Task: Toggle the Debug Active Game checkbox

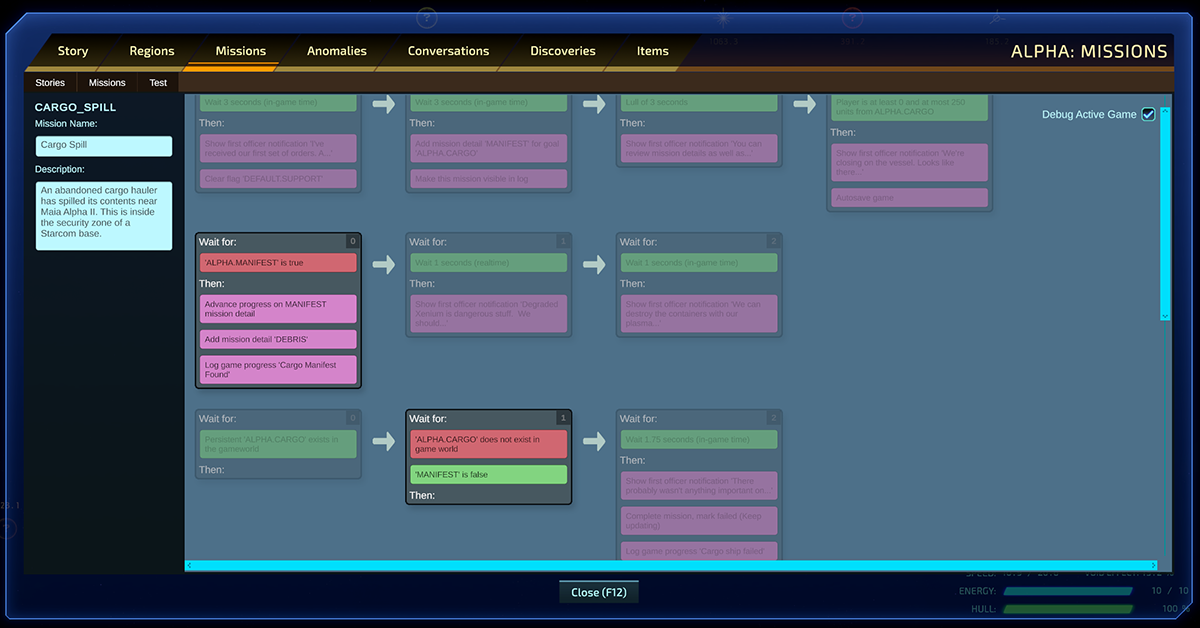Action: (1148, 114)
